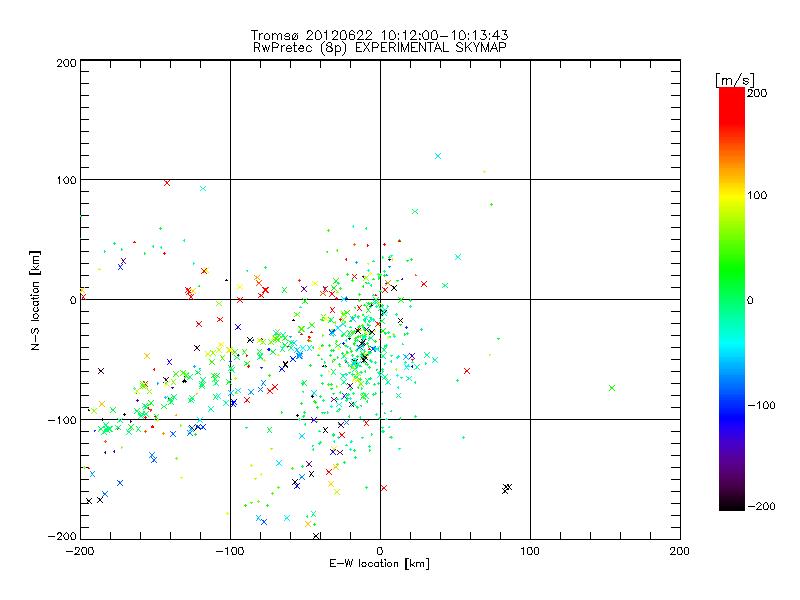The width and height of the screenshot is (800, 600).
Task: Click colorbar value '0'
Action: (750, 300)
